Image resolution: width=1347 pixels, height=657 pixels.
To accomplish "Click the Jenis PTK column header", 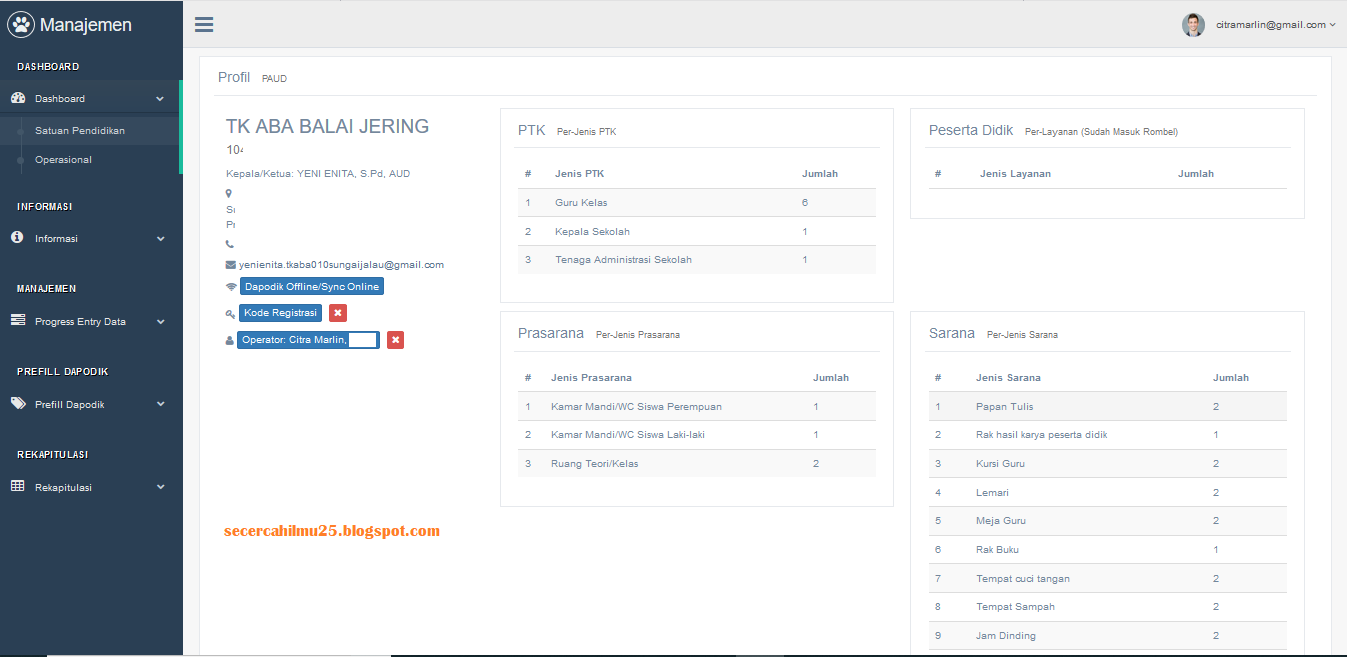I will point(579,174).
